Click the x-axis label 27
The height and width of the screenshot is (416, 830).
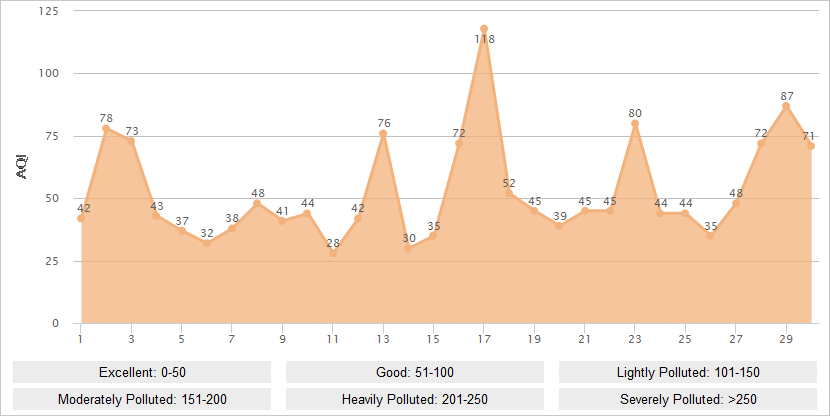[x=736, y=339]
